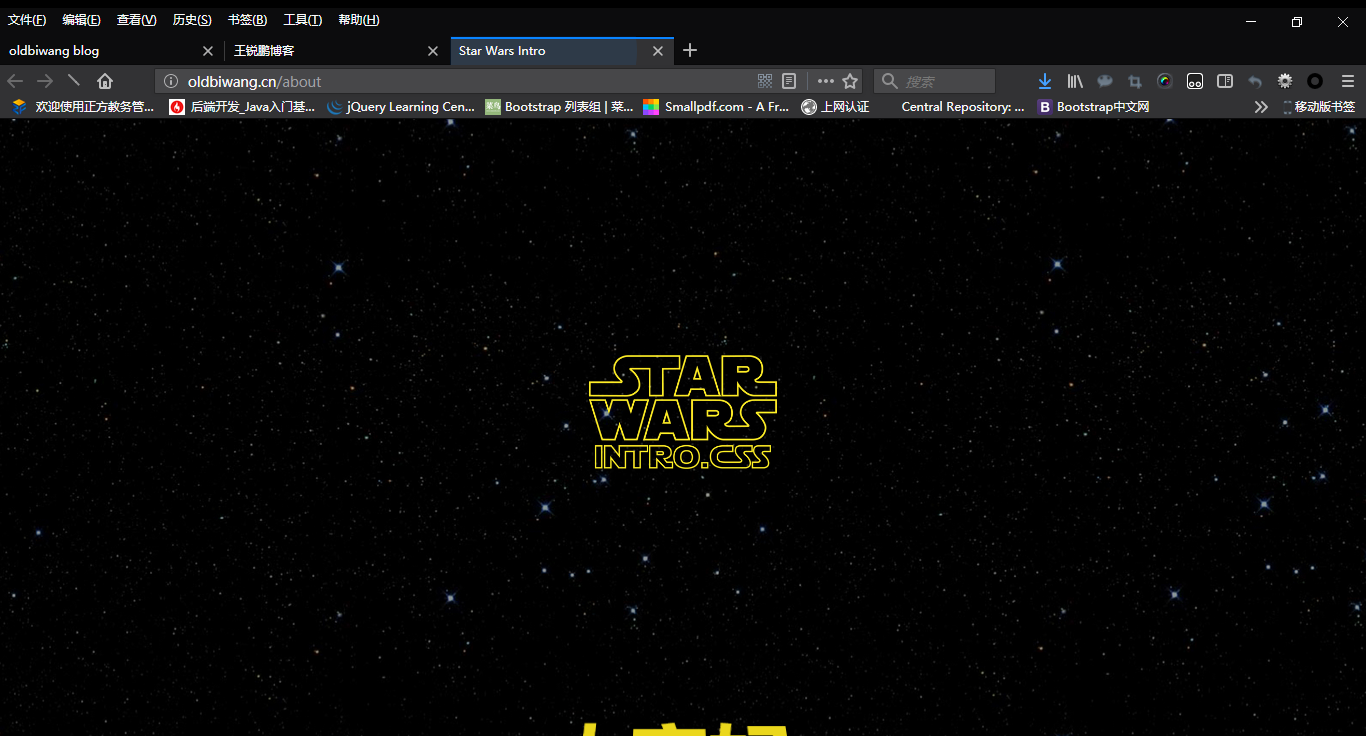Open the 工具(T) menu
The height and width of the screenshot is (736, 1366).
click(302, 20)
